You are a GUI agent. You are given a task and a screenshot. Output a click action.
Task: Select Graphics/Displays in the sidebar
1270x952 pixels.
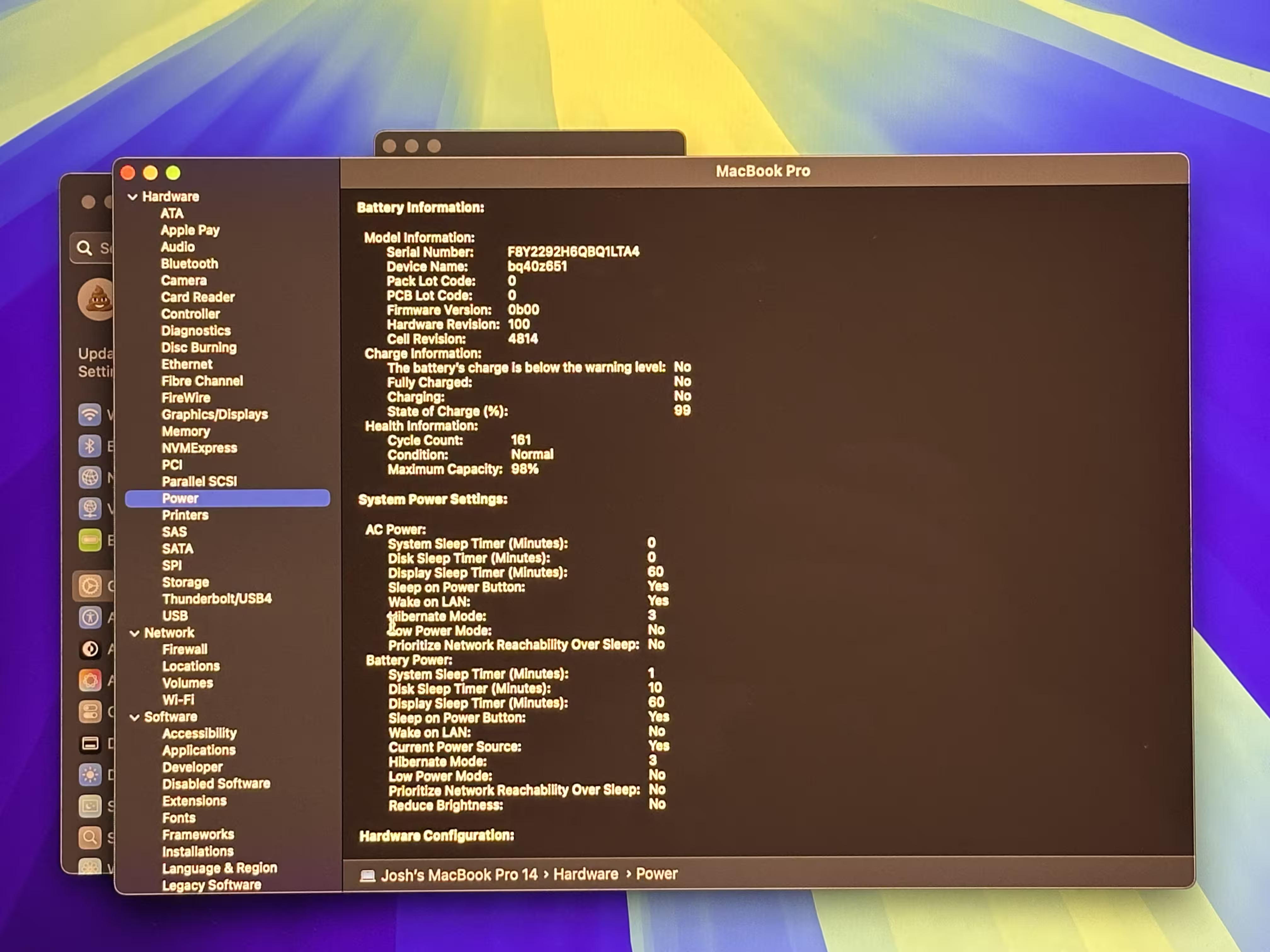[215, 414]
